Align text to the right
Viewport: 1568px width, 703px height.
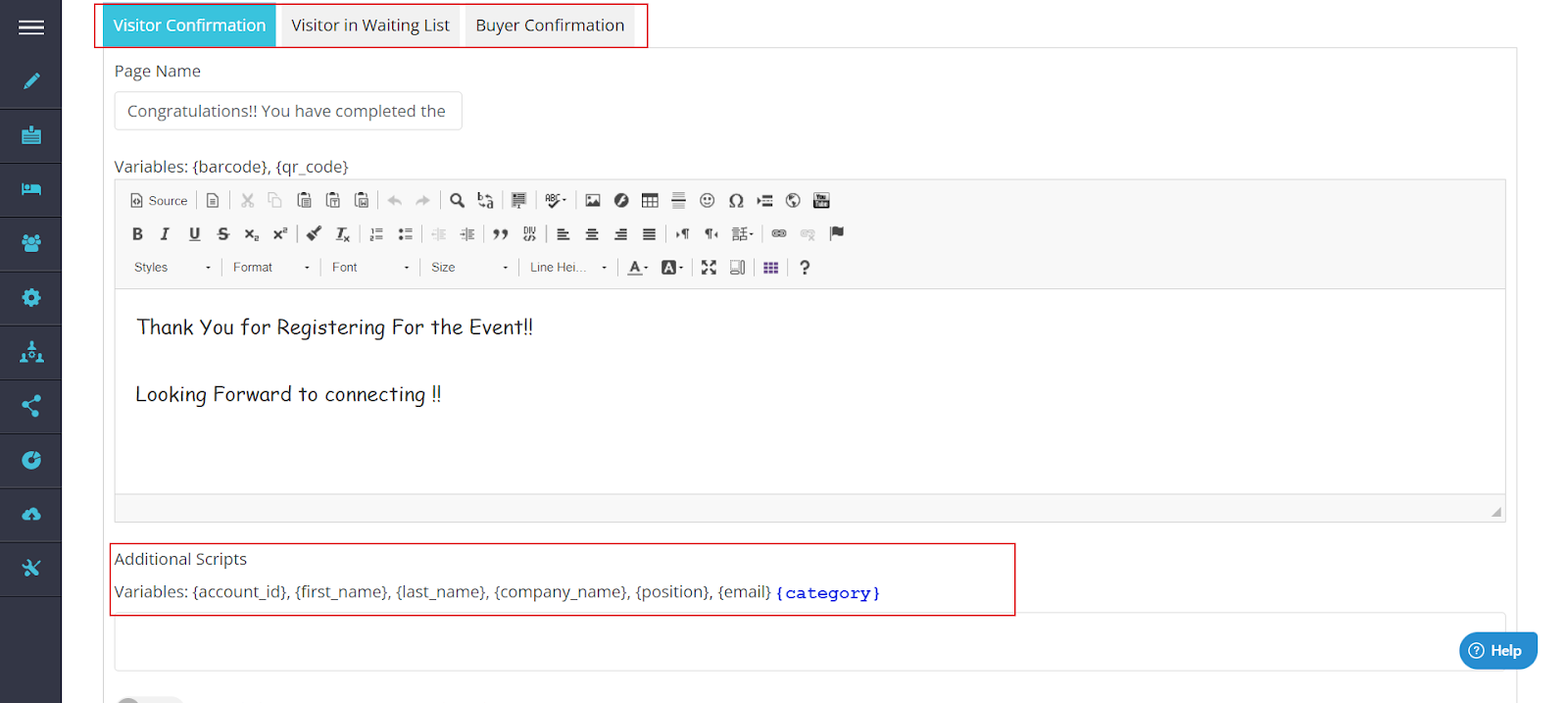[x=620, y=233]
